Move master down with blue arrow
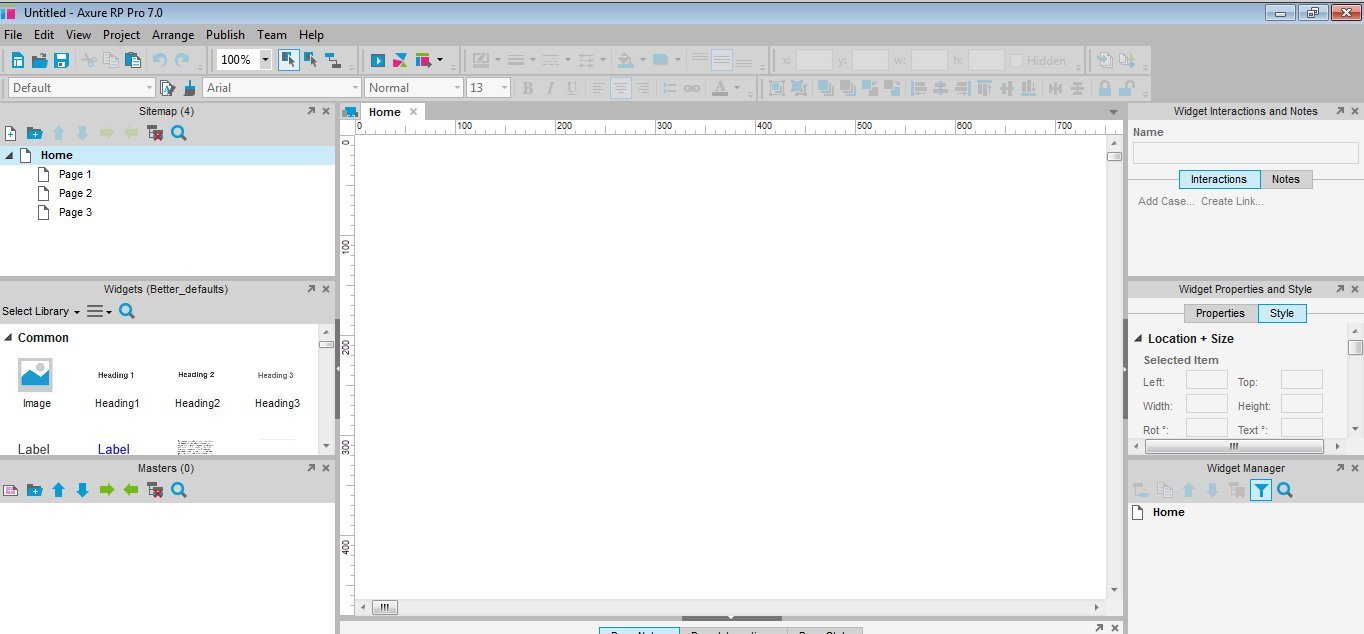Image resolution: width=1364 pixels, height=634 pixels. [x=82, y=490]
